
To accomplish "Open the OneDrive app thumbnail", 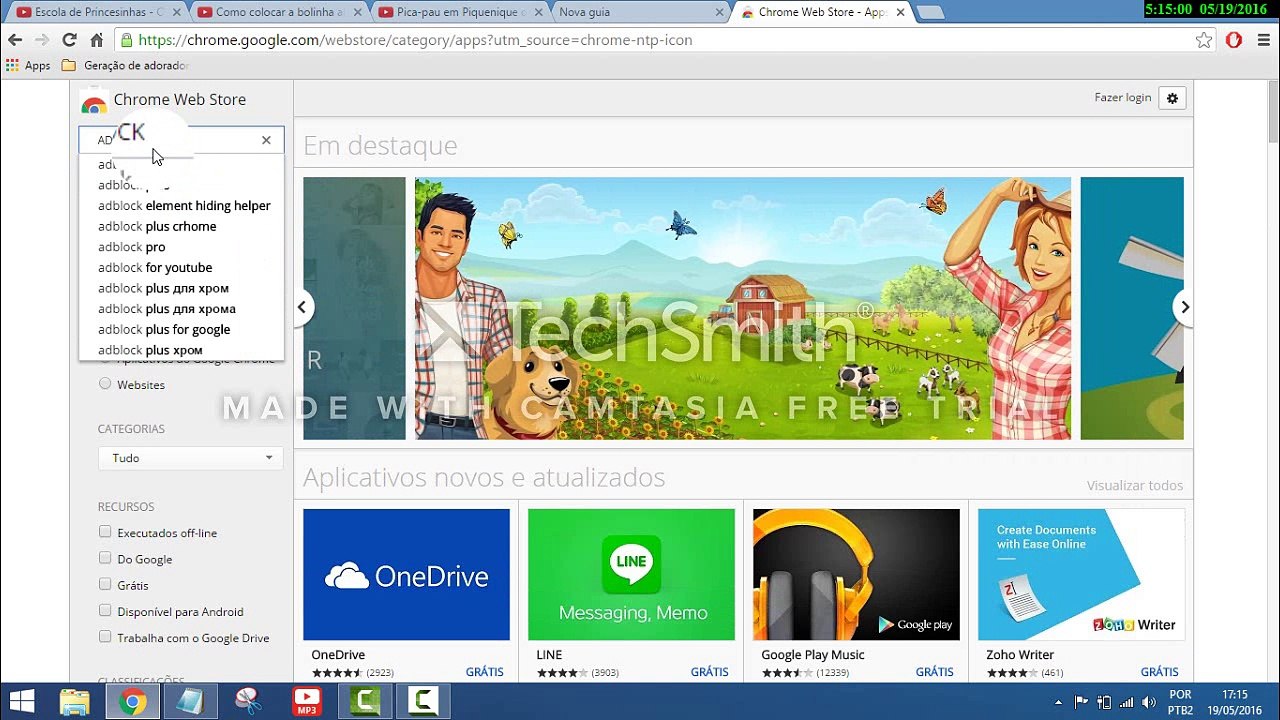I will [406, 574].
